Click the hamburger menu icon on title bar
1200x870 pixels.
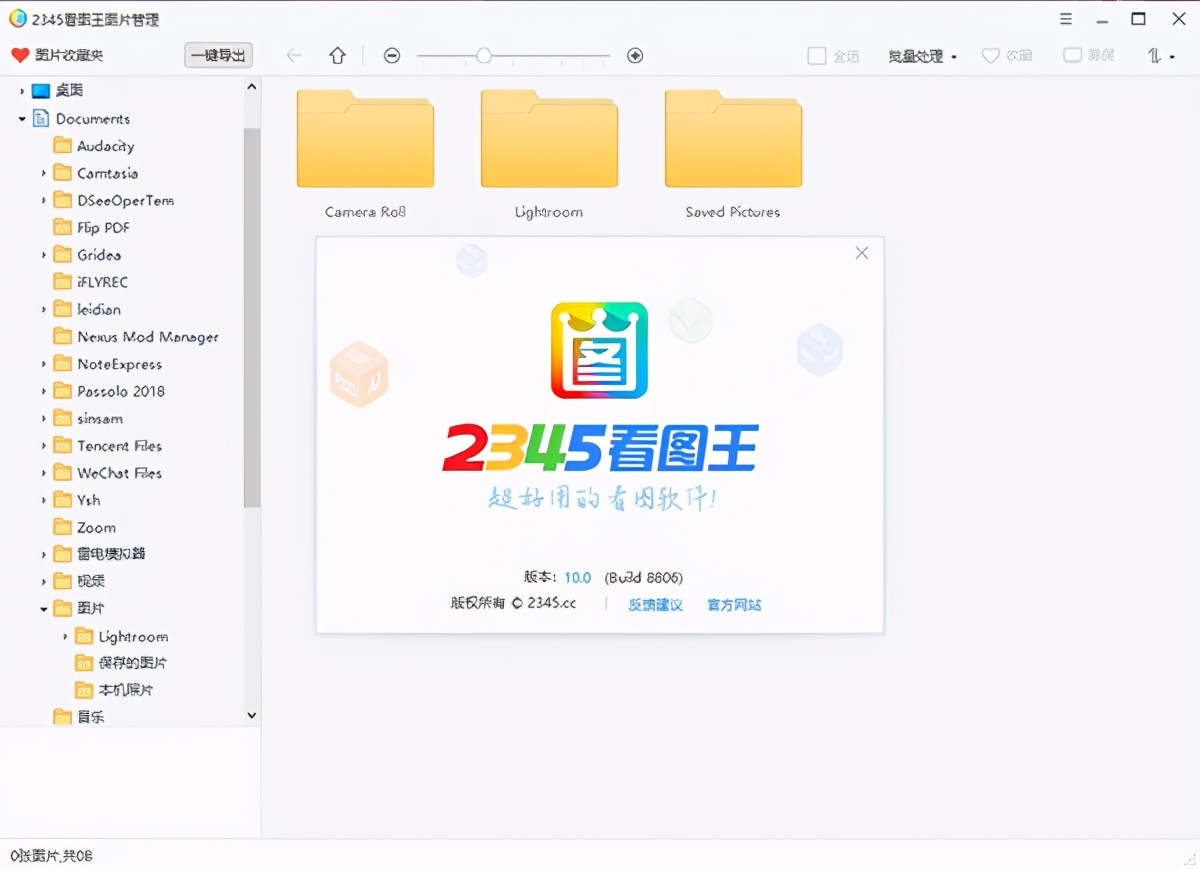(x=1065, y=18)
